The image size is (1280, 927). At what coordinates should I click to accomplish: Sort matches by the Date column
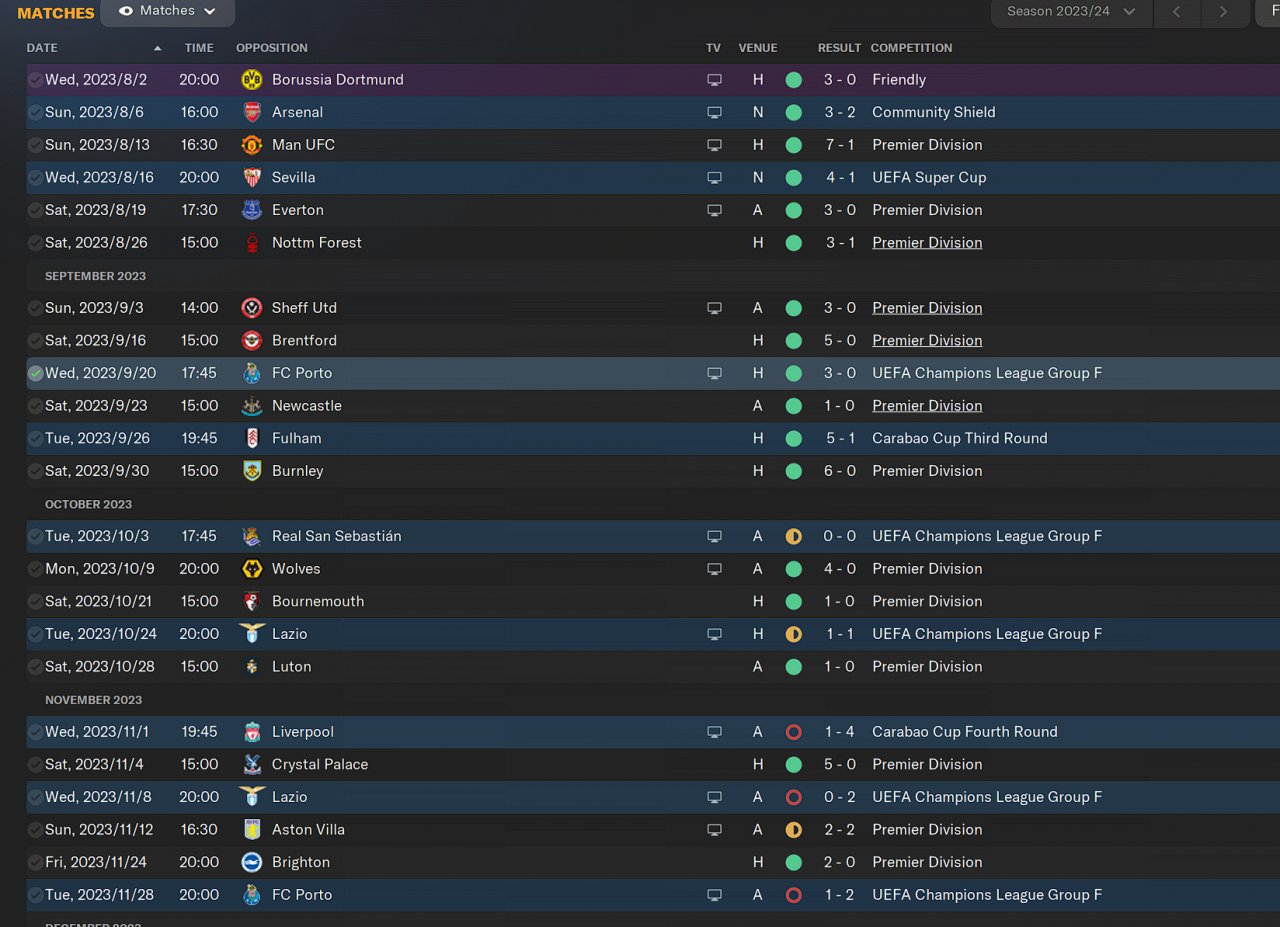pos(42,48)
